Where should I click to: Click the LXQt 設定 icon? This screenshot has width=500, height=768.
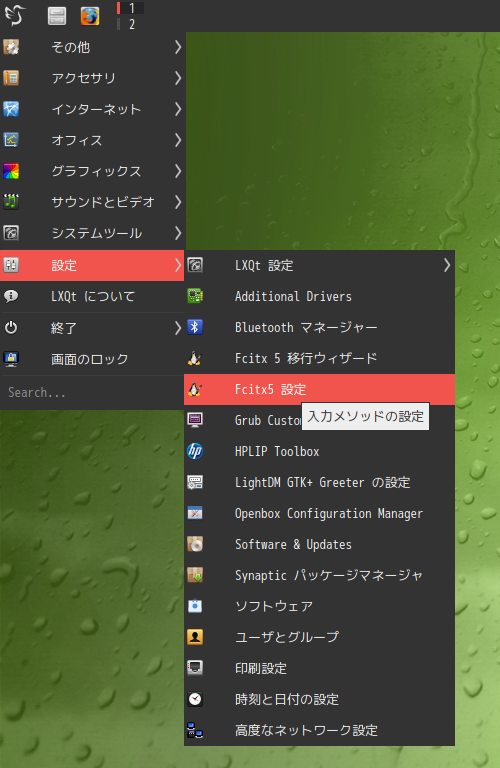click(195, 265)
